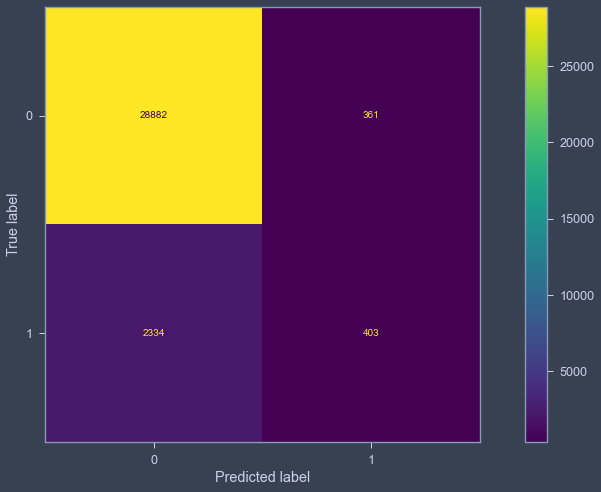Click the number 403 in the bottom-right cell
Viewport: 601px width, 492px height.
tap(371, 333)
